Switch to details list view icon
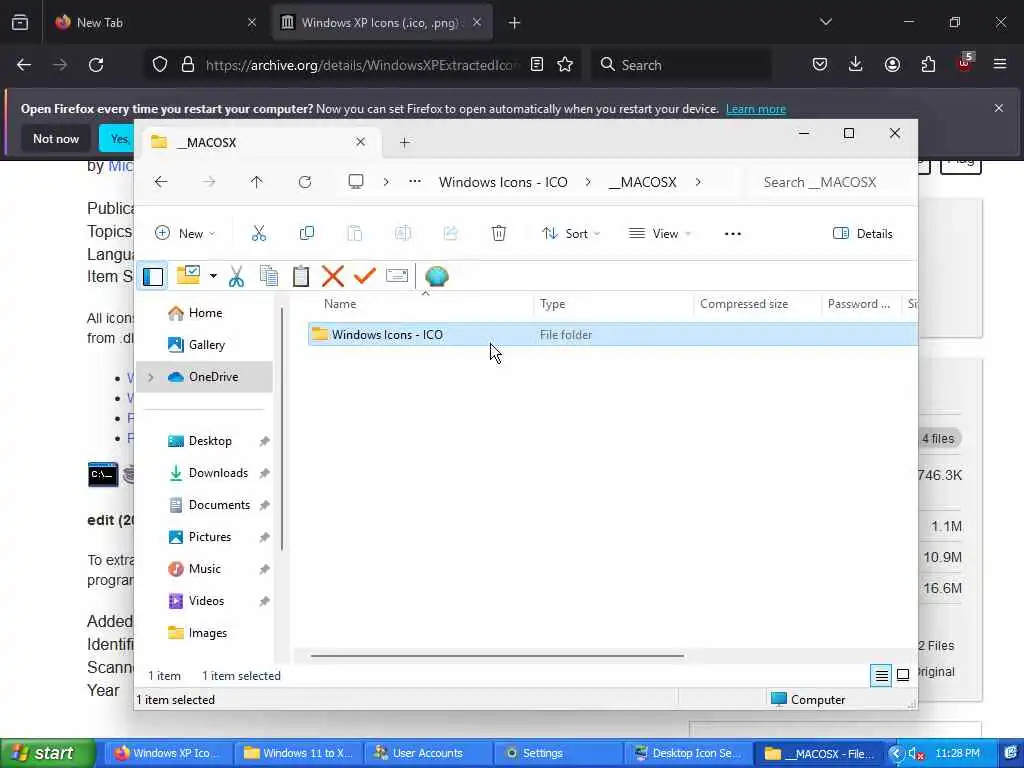The height and width of the screenshot is (768, 1024). tap(881, 675)
